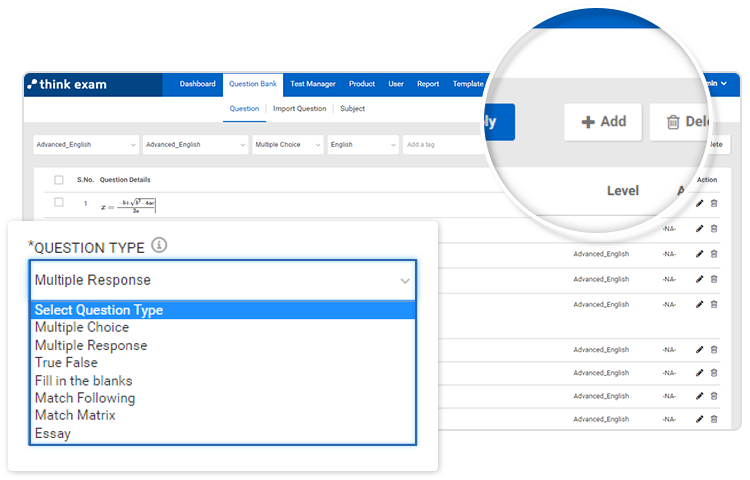
Task: Open the Dashboard menu item
Action: 198,84
